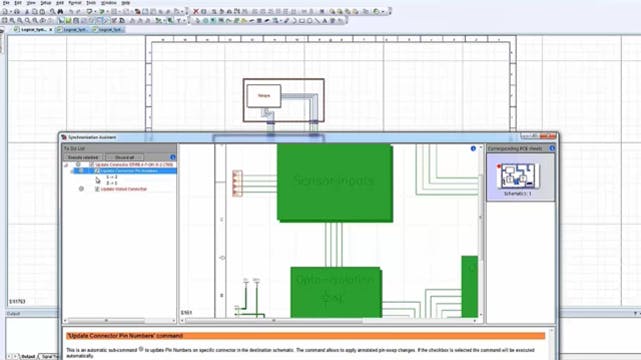Click Discard all button in To Do List
Image resolution: width=641 pixels, height=360 pixels.
coord(124,157)
